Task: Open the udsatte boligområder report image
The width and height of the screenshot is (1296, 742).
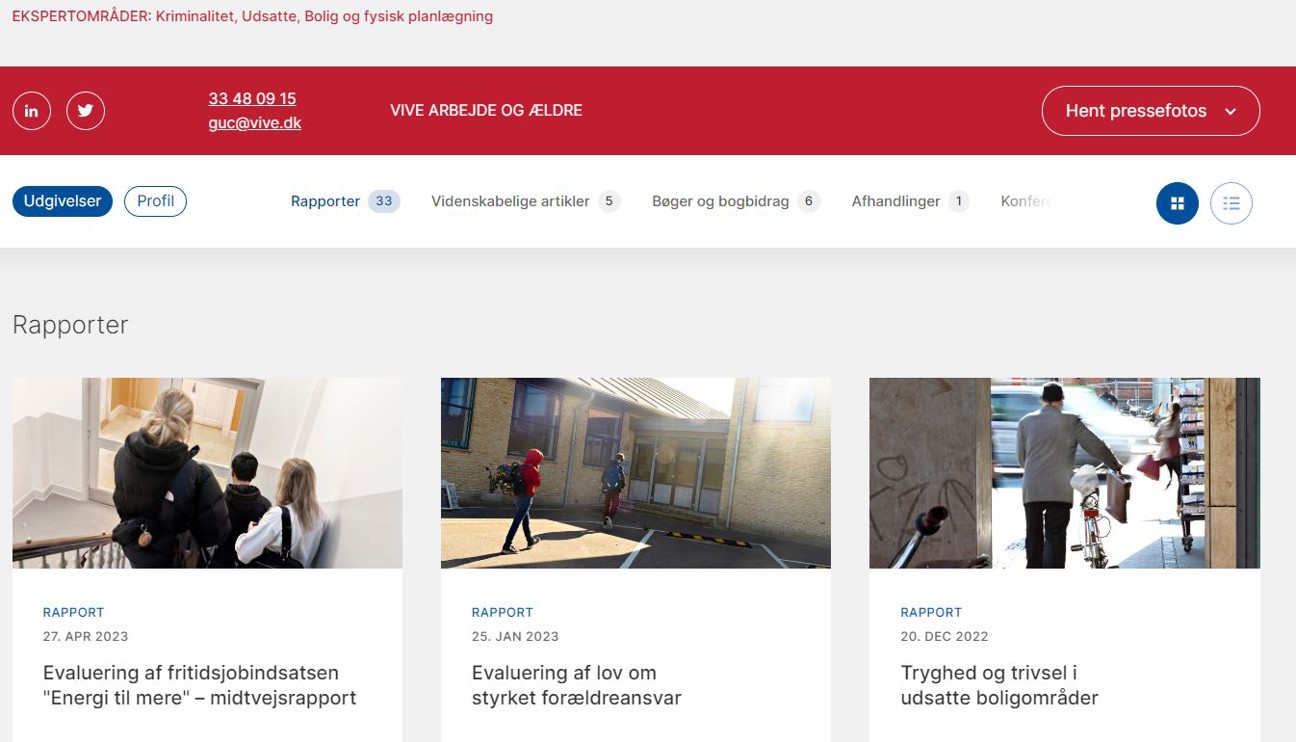Action: (1064, 472)
